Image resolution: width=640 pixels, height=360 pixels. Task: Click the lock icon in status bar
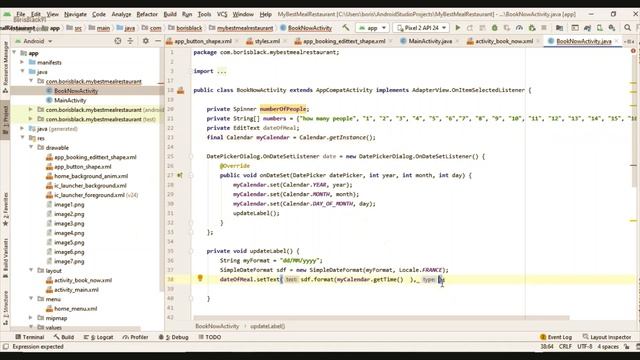tap(627, 347)
